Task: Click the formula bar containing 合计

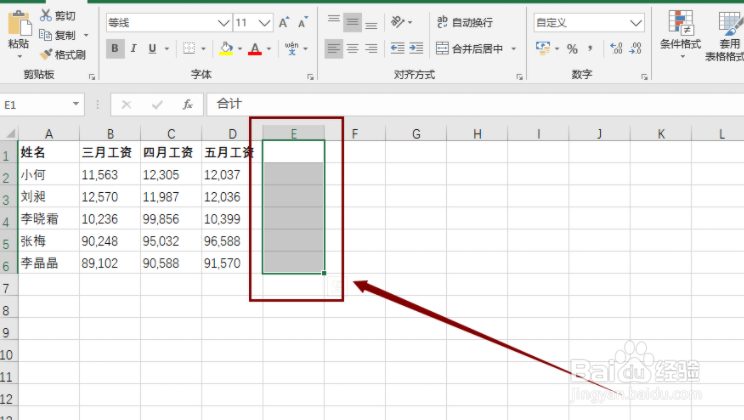Action: (475, 104)
